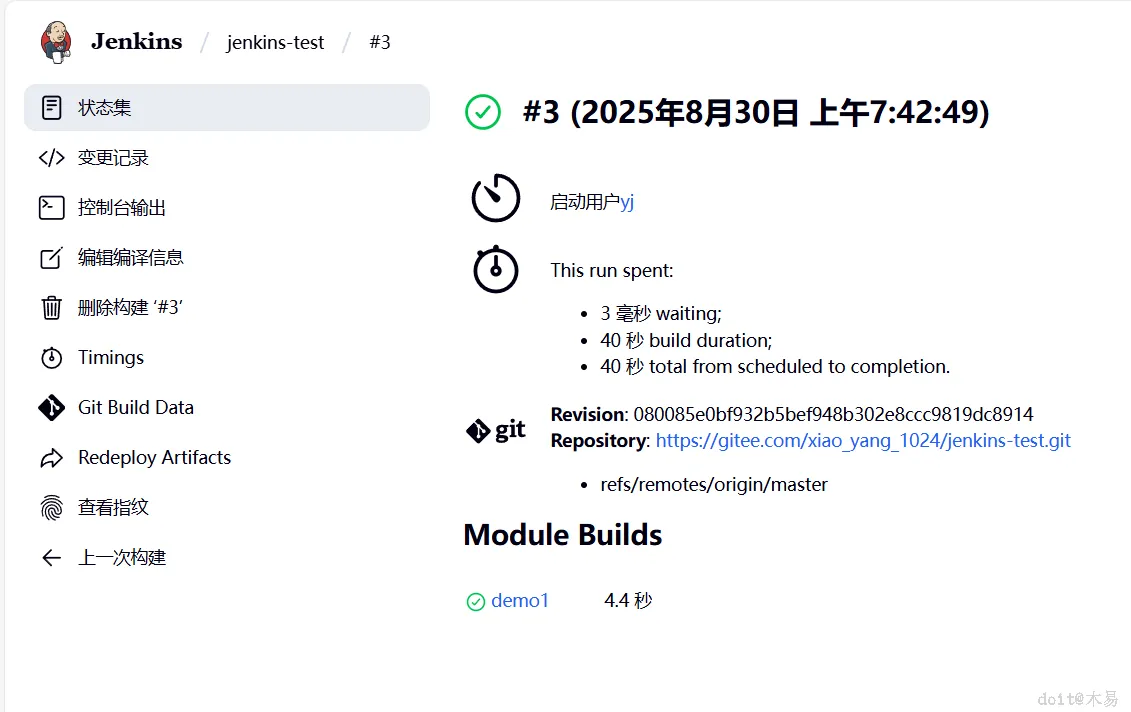
Task: Click the green build success status icon by #3
Action: [483, 112]
